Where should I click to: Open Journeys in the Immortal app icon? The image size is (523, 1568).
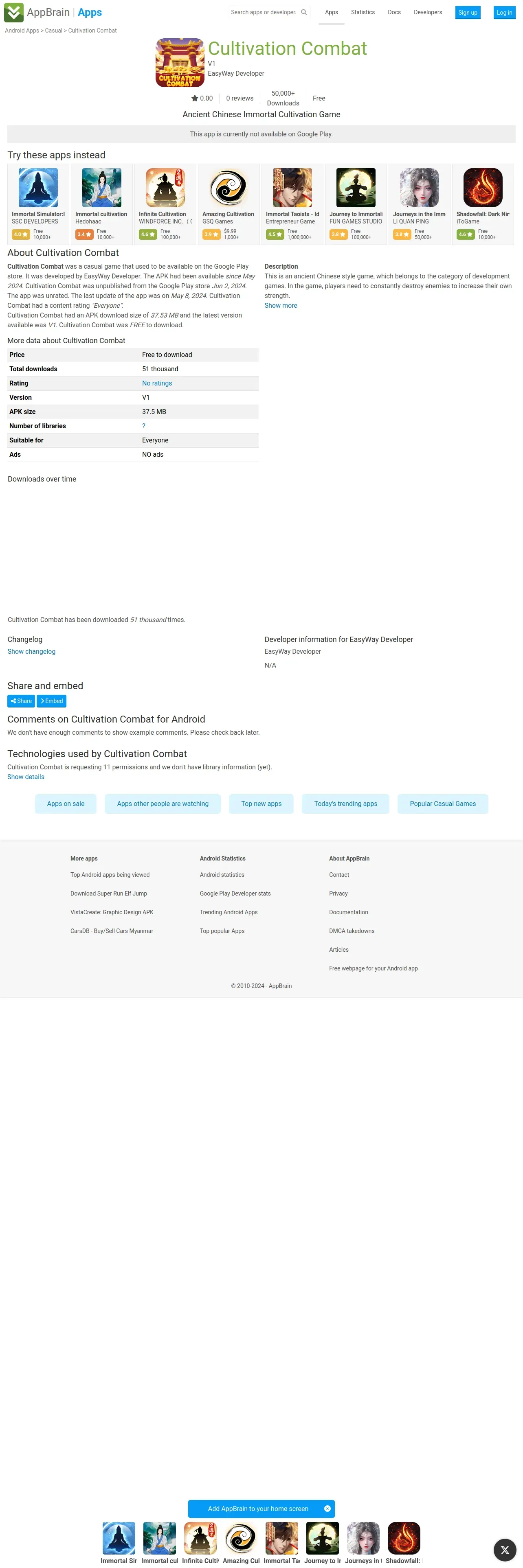click(x=420, y=188)
